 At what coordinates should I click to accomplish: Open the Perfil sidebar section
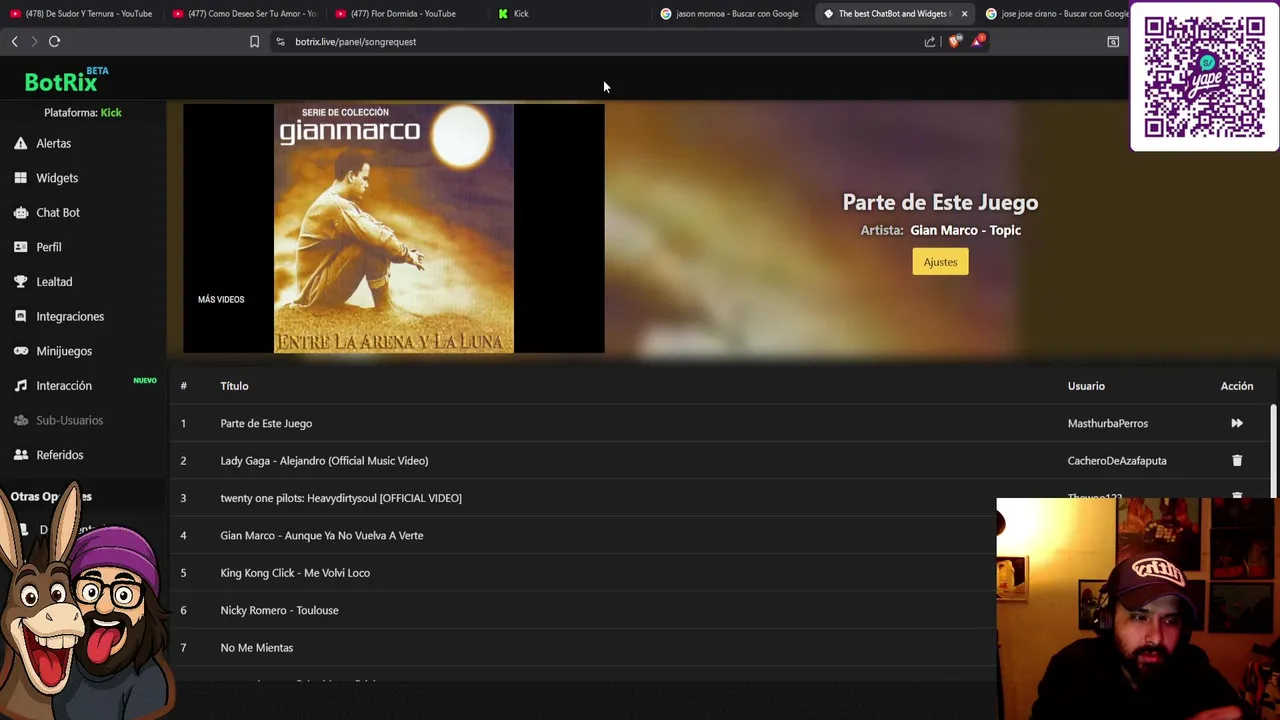[49, 247]
